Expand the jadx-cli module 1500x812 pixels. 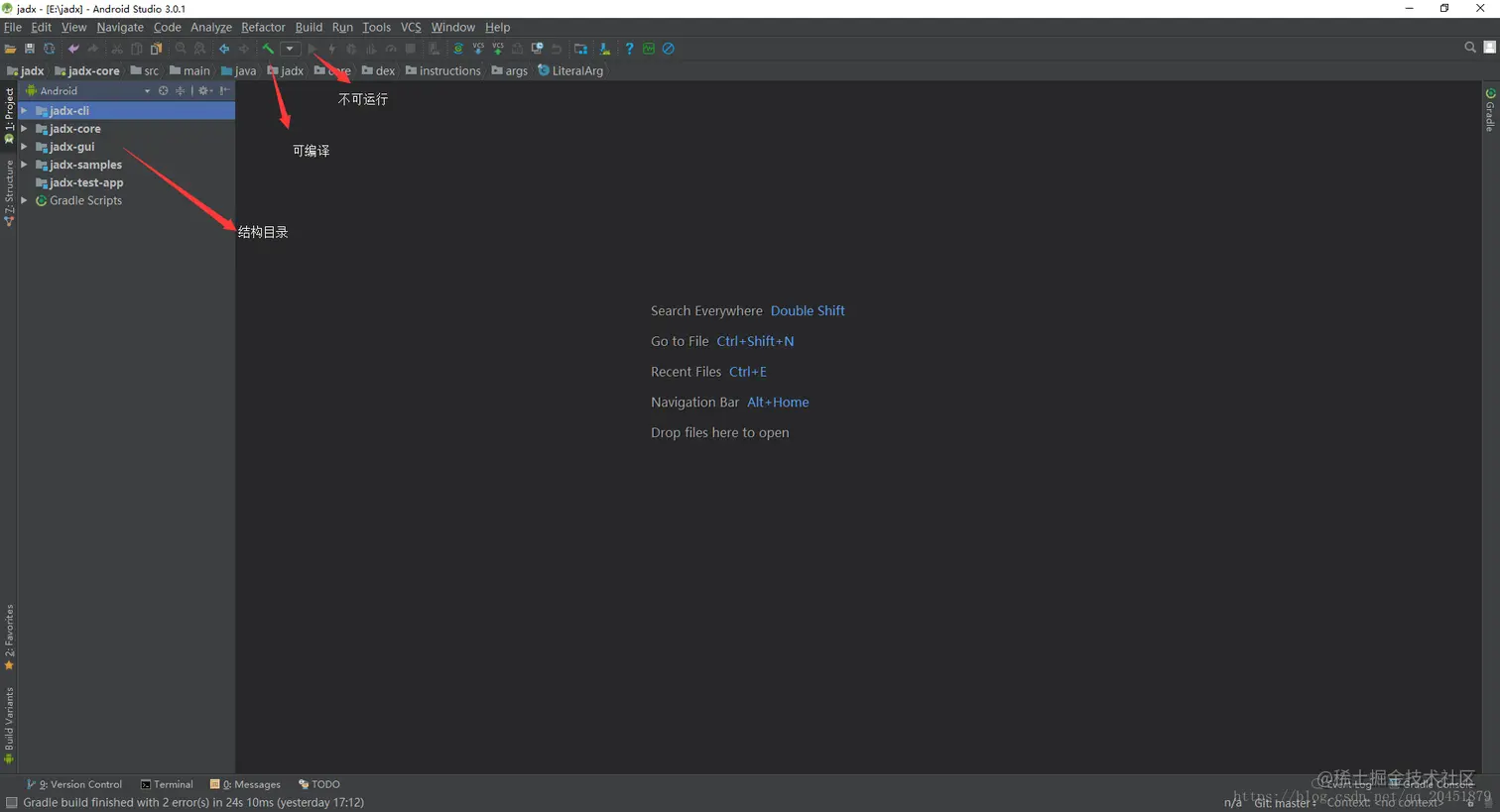24,111
